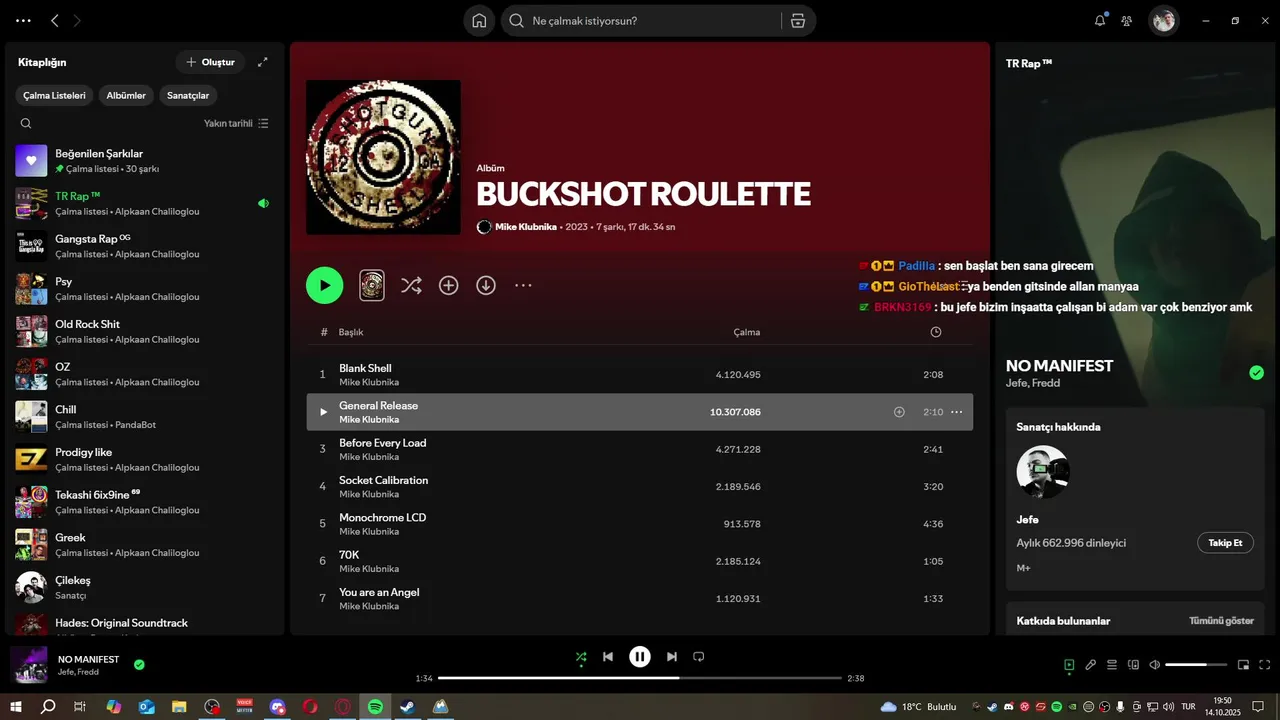The height and width of the screenshot is (720, 1280).
Task: Click the now playing cover thumbnail
Action: coord(29,665)
